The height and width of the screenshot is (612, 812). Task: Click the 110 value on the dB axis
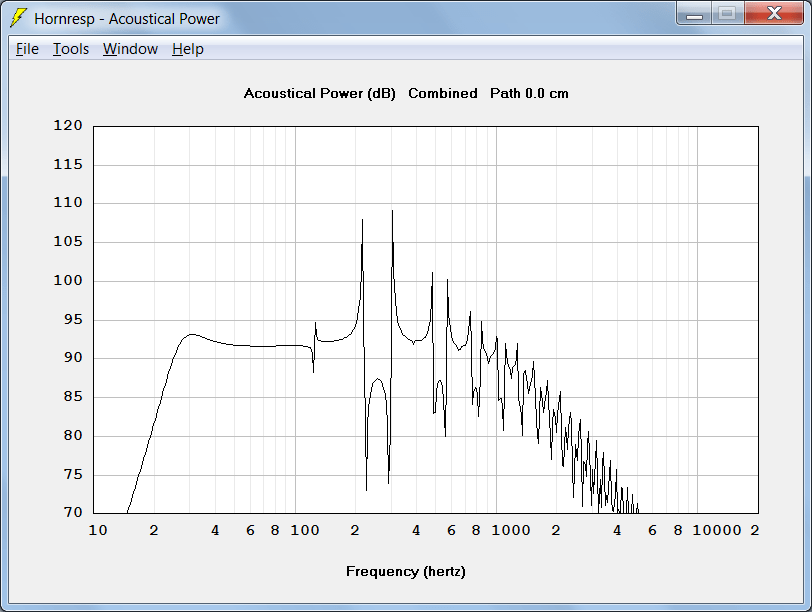click(68, 202)
